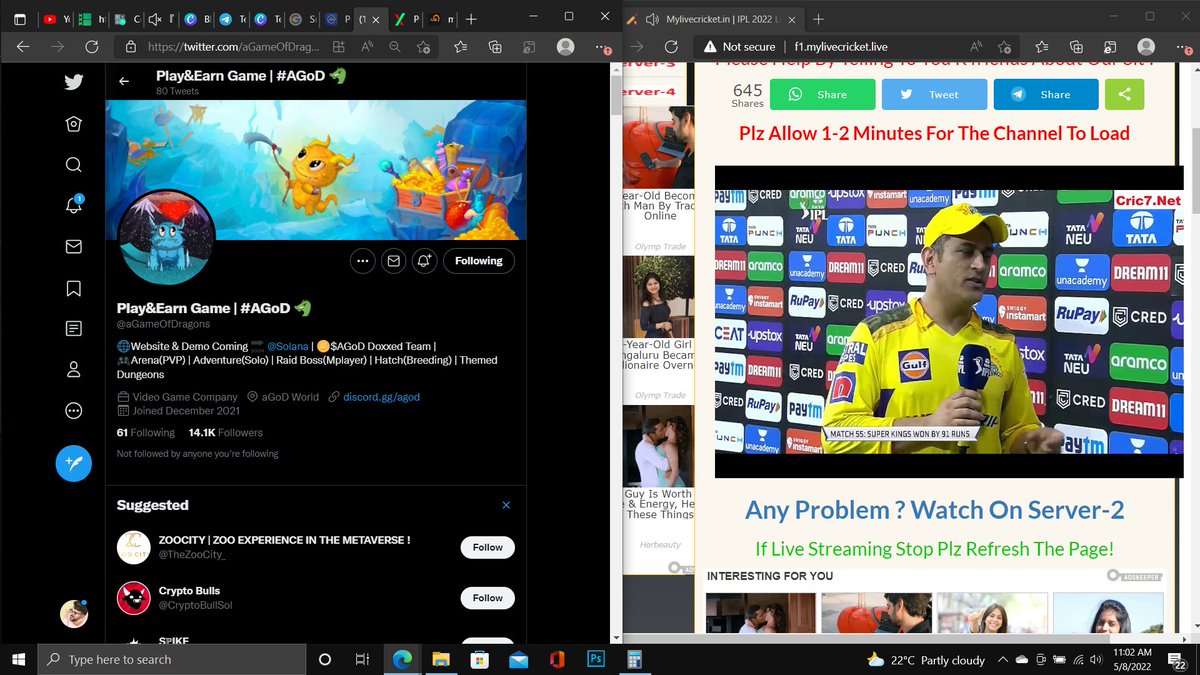The height and width of the screenshot is (675, 1200).
Task: Open Twitter Messages envelope in sidebar
Action: point(73,246)
